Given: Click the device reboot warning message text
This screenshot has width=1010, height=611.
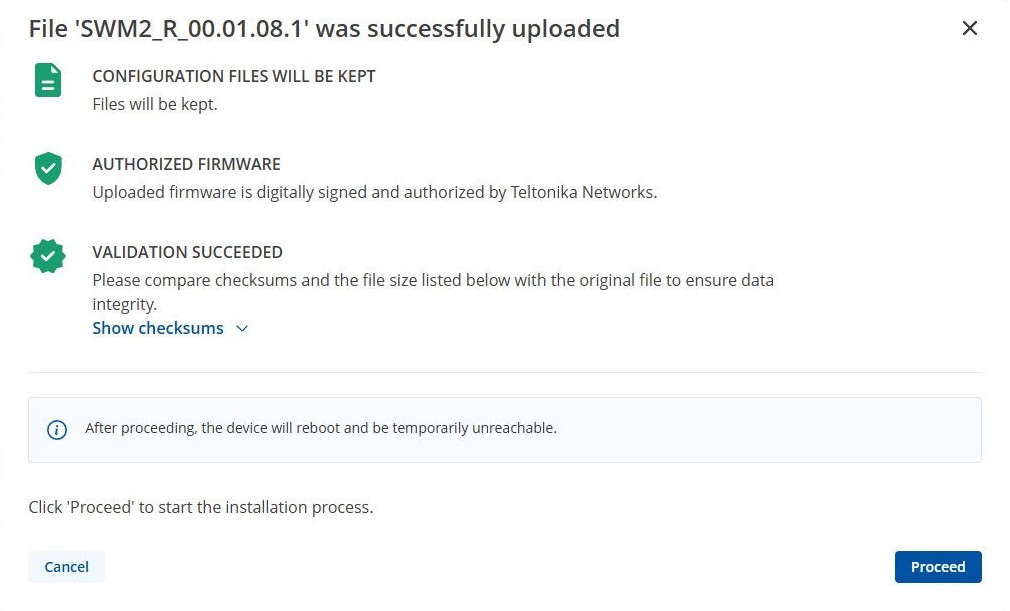Looking at the screenshot, I should (x=320, y=428).
